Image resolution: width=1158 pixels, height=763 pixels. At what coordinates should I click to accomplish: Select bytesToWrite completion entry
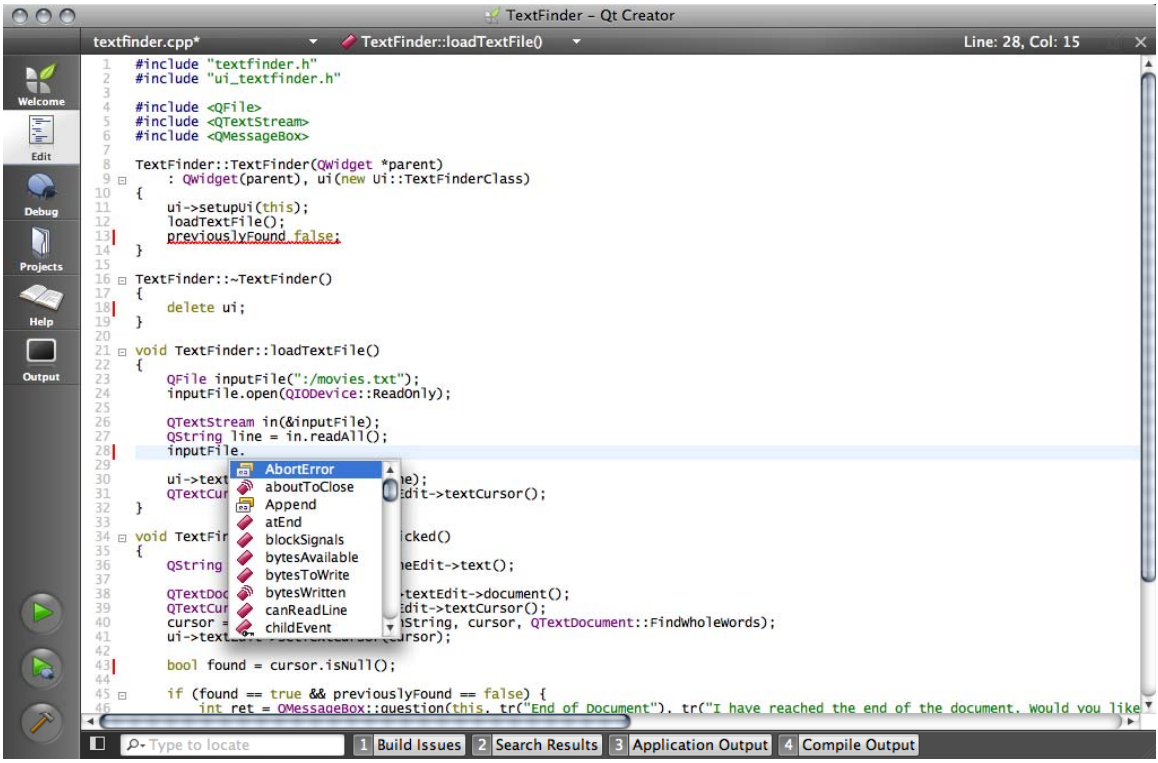tap(306, 575)
